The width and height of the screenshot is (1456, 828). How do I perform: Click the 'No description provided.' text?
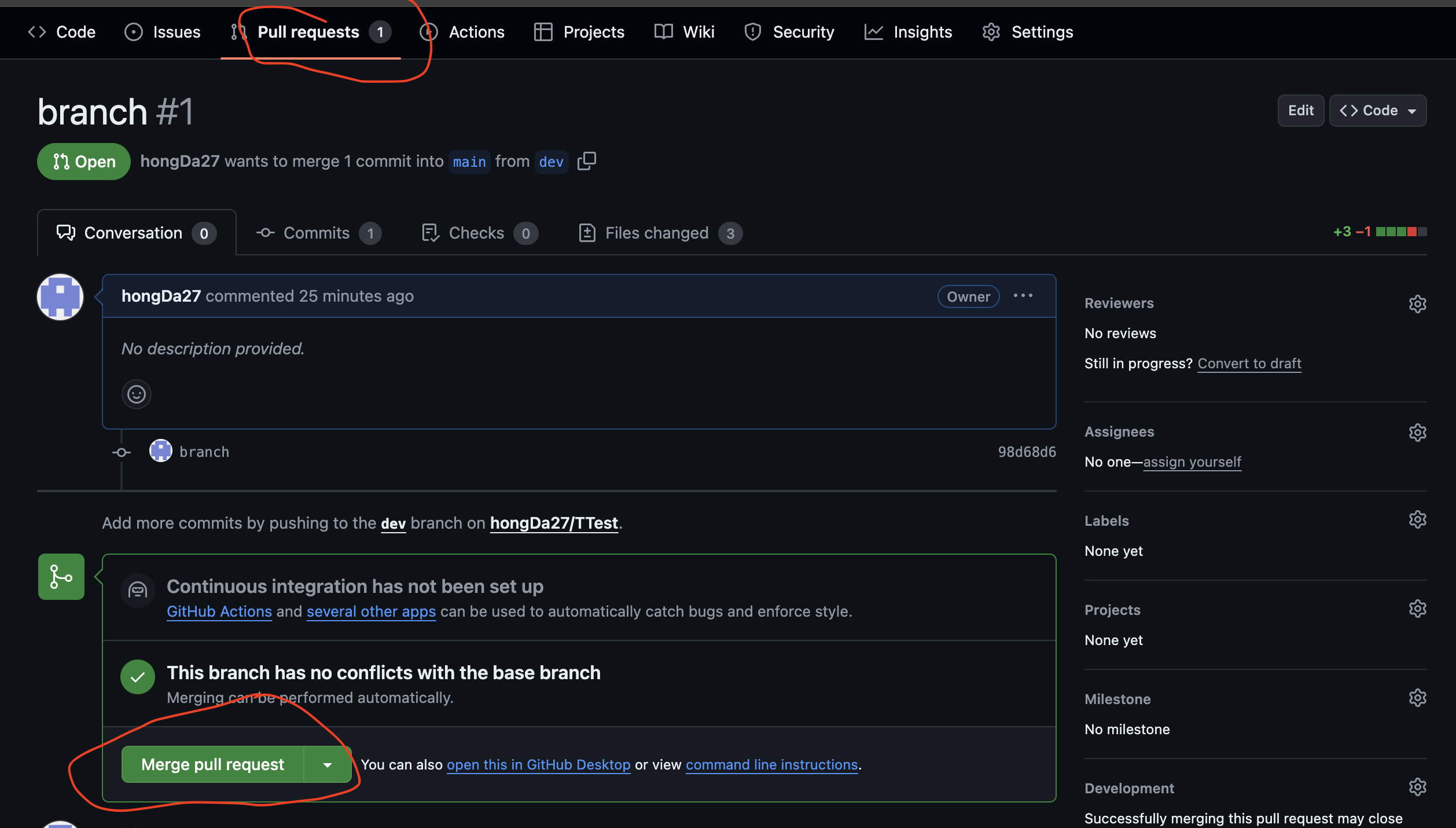tap(213, 349)
